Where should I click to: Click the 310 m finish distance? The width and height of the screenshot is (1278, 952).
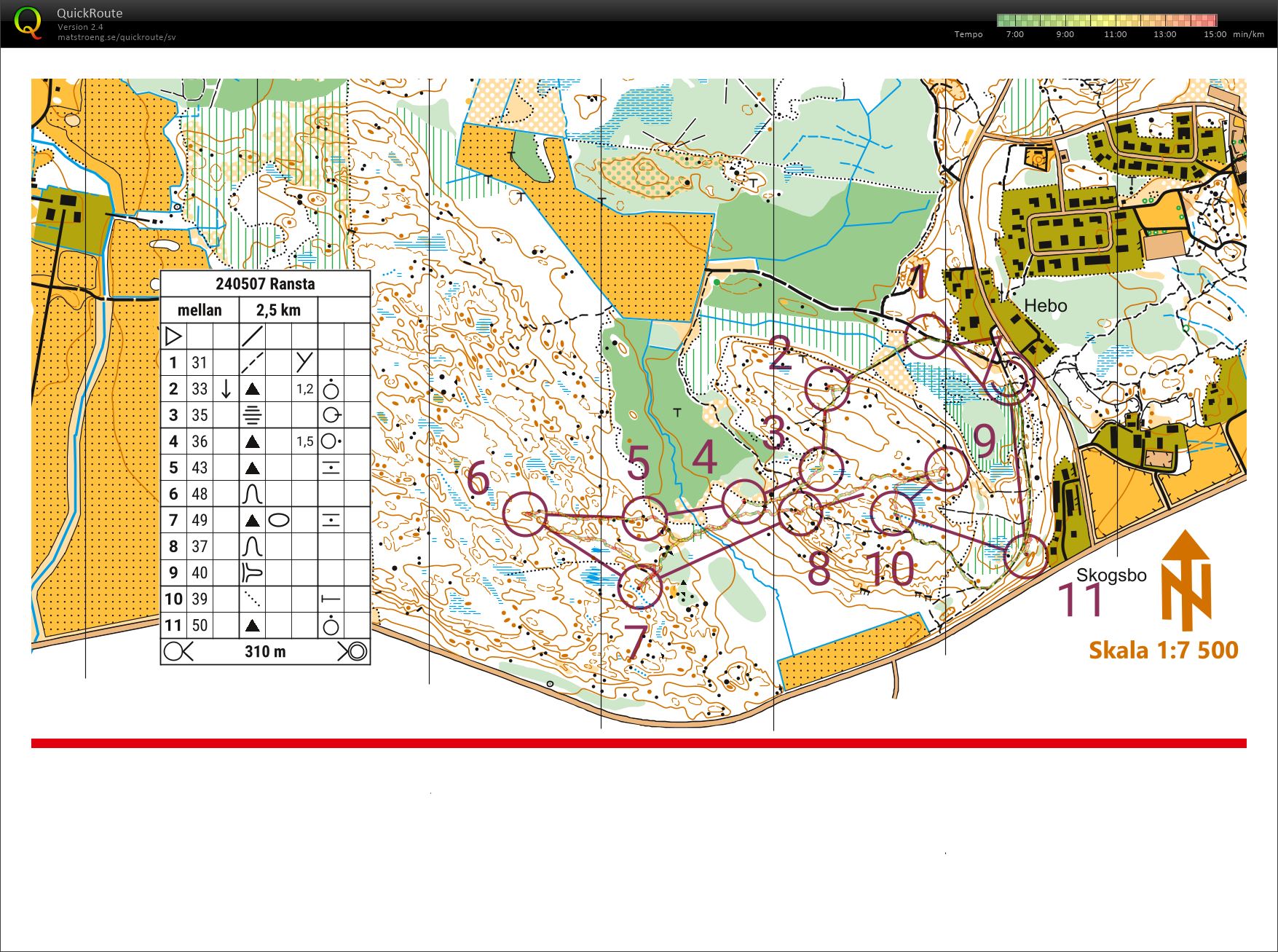tap(265, 651)
